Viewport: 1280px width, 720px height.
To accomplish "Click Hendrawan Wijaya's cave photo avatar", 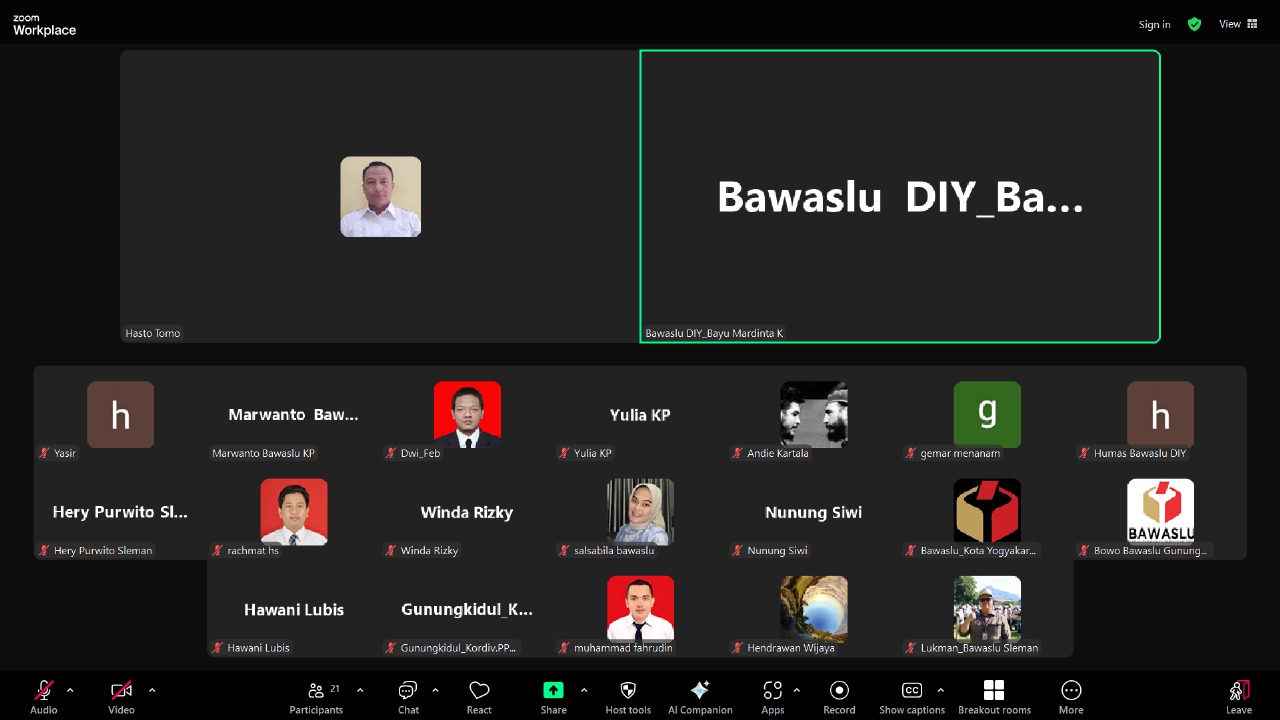I will click(814, 609).
